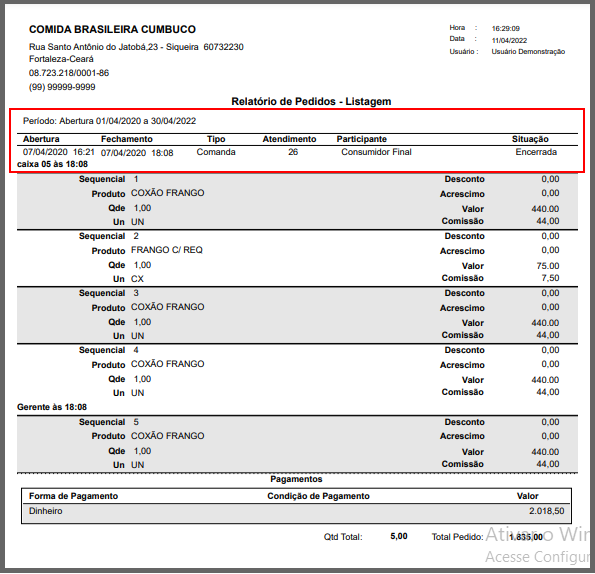Select the closing timestamp 07/04/2020 18:08
Screen dimensions: 595x574
coord(137,153)
